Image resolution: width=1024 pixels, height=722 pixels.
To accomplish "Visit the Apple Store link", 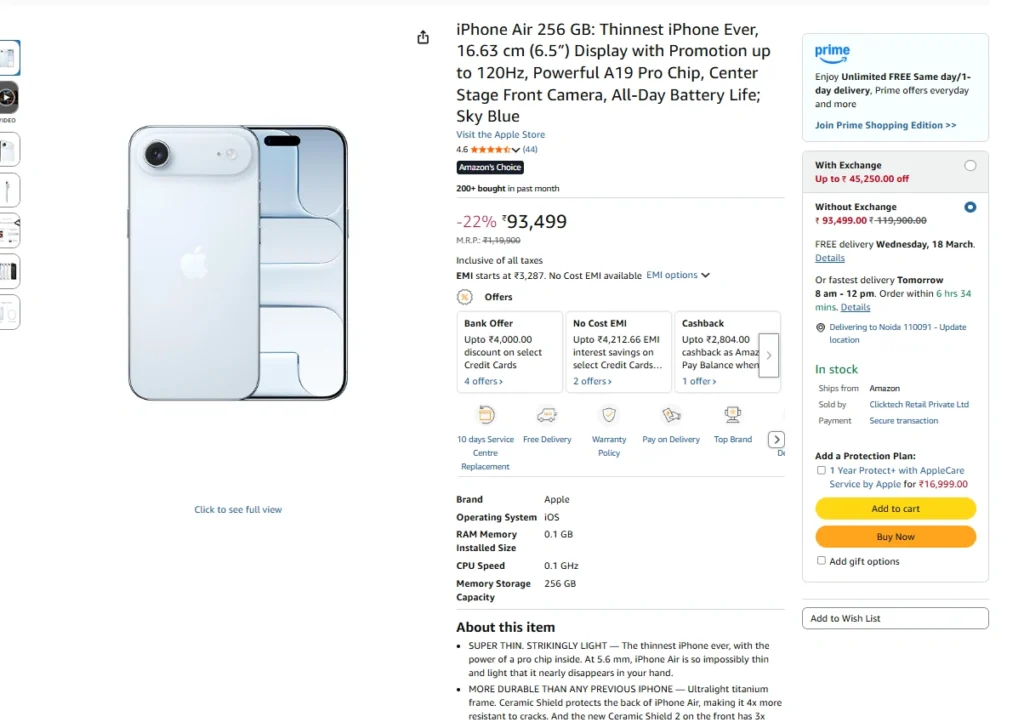I will (500, 134).
